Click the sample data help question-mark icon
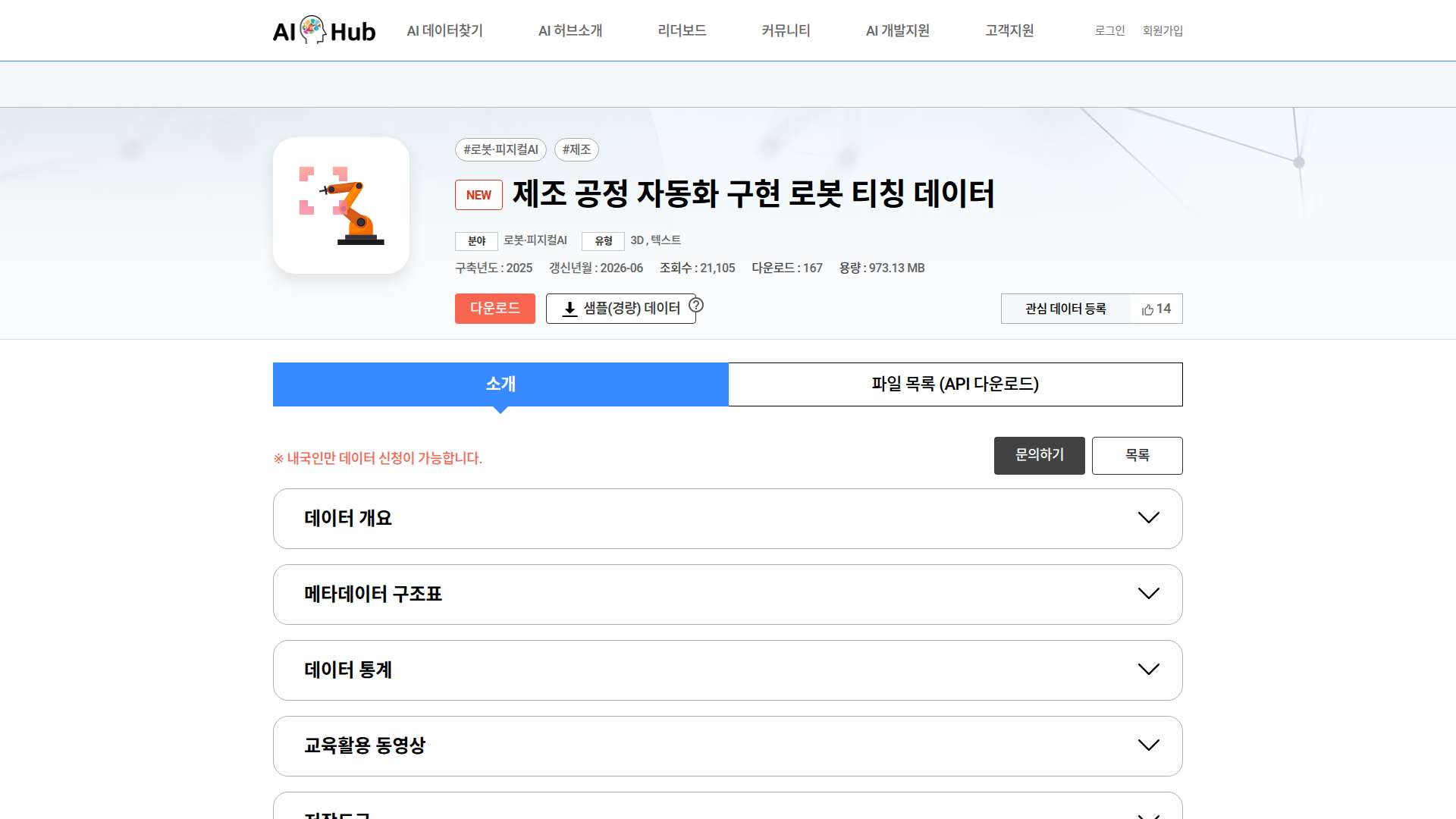The width and height of the screenshot is (1456, 819). tap(696, 306)
